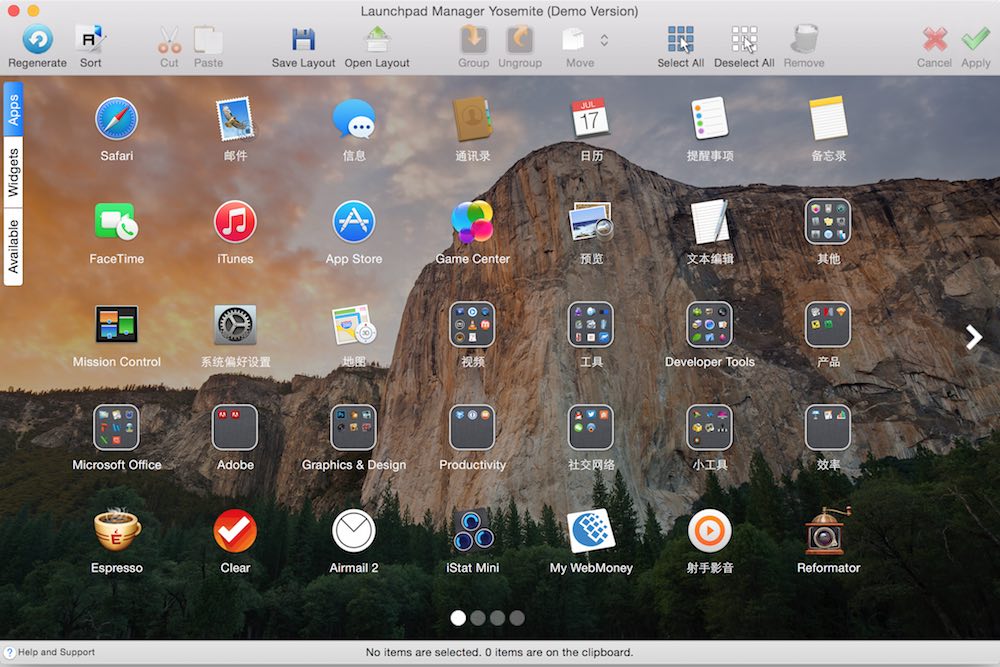Screen dimensions: 1000x667
Task: Select the Reformator grinder icon
Action: 828,530
